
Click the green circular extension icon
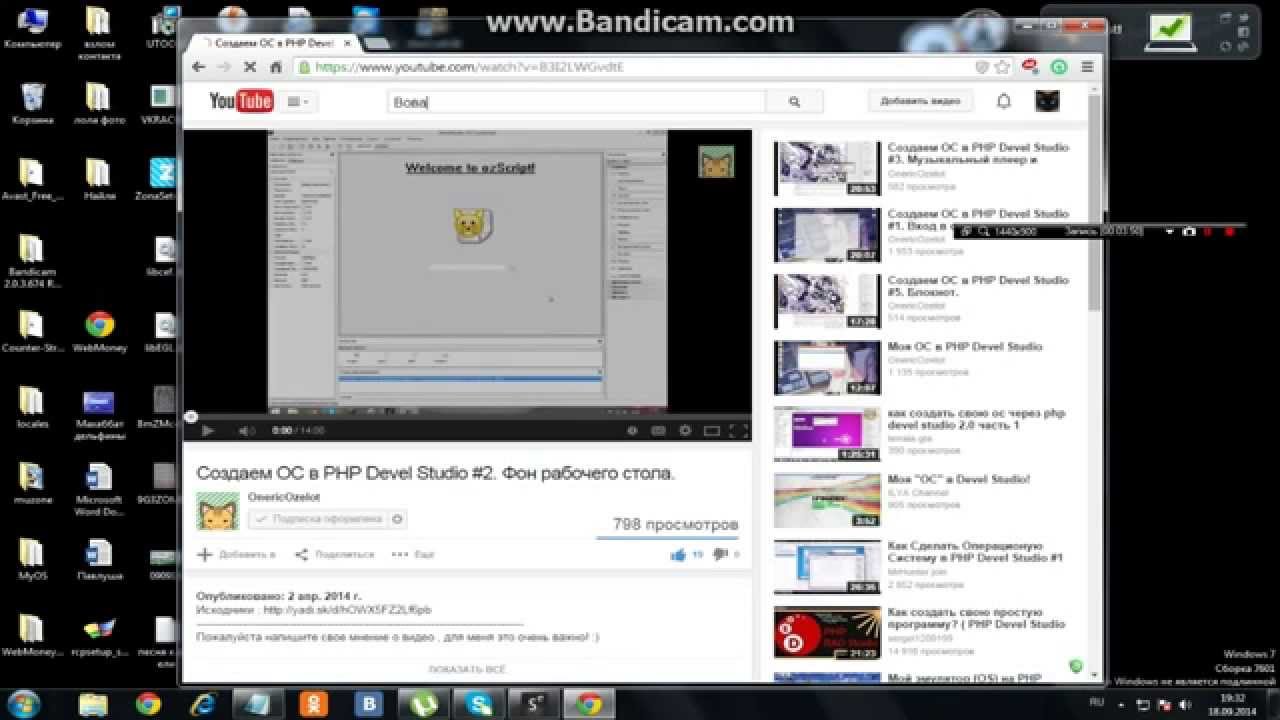tap(1059, 67)
